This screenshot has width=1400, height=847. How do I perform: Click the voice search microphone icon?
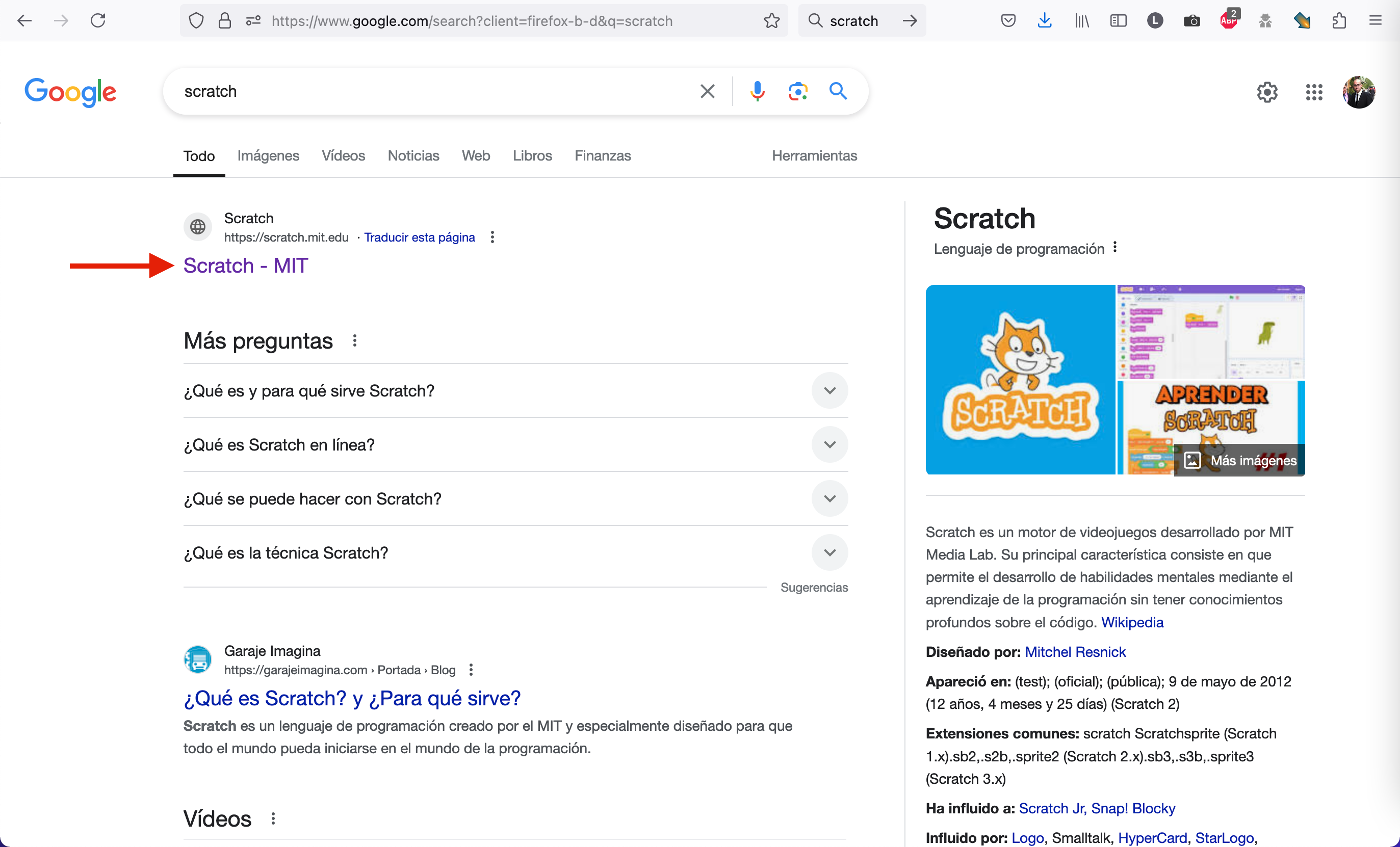point(757,91)
